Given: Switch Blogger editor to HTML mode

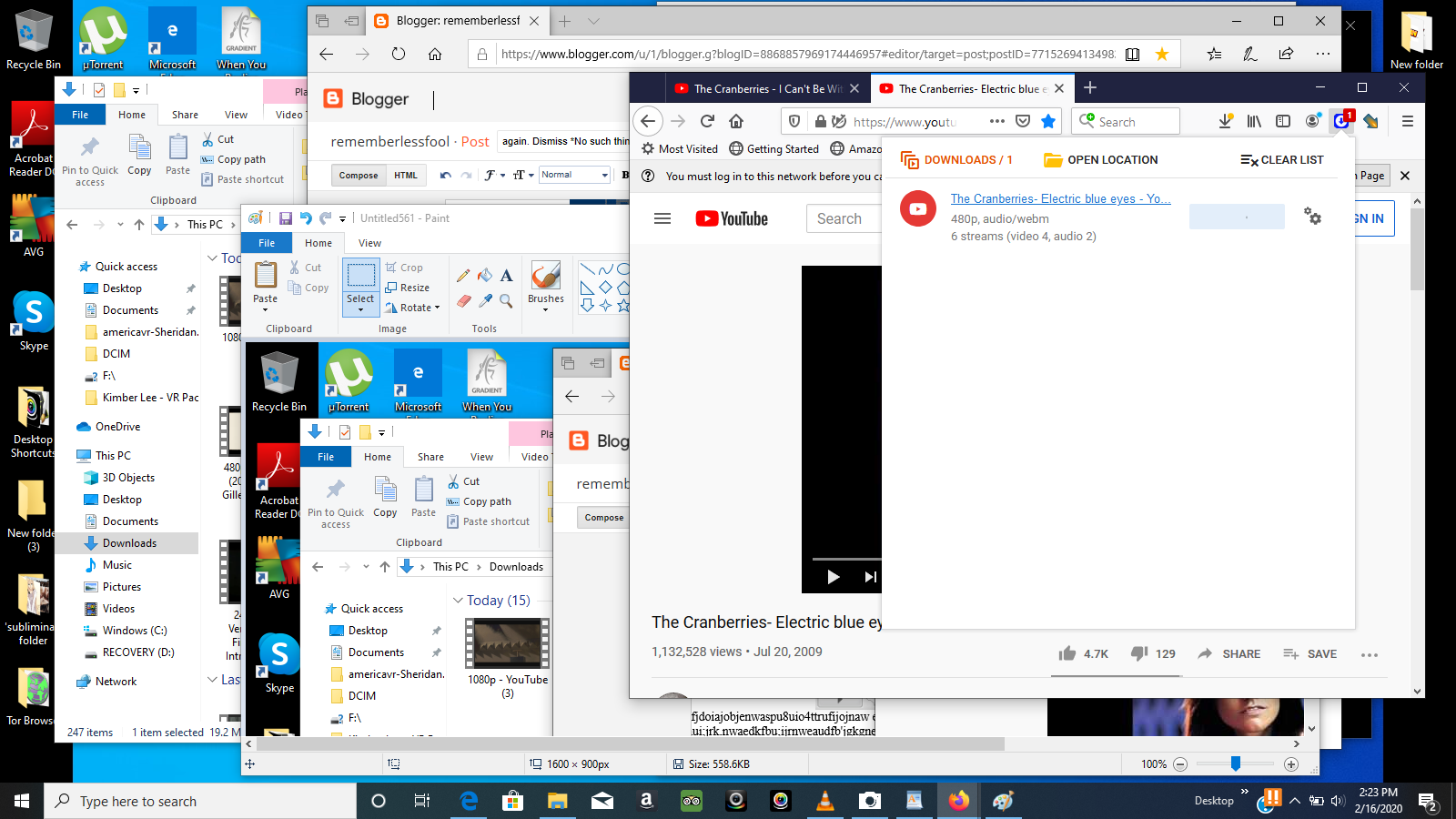Looking at the screenshot, I should pos(406,175).
